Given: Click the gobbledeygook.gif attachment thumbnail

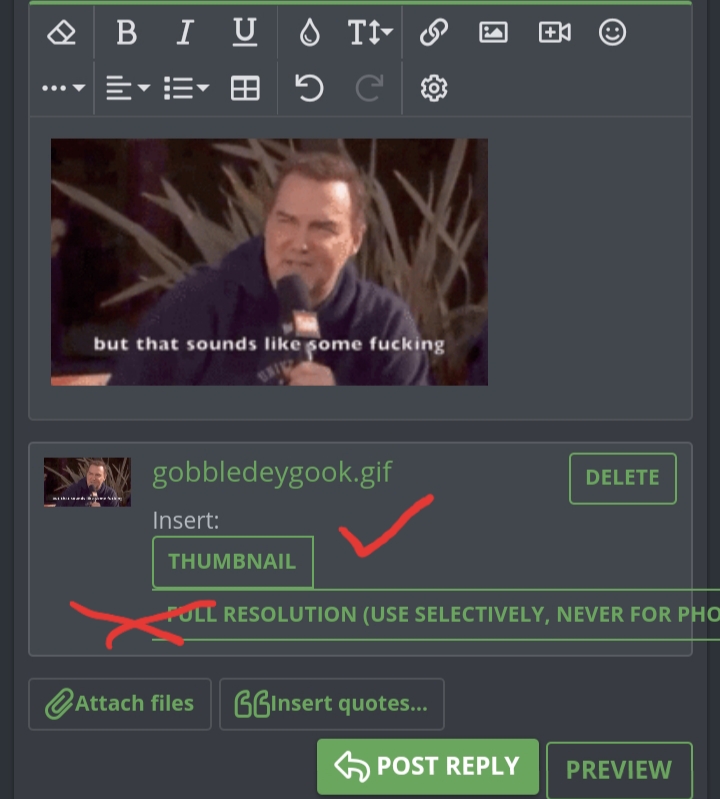Looking at the screenshot, I should pos(87,482).
